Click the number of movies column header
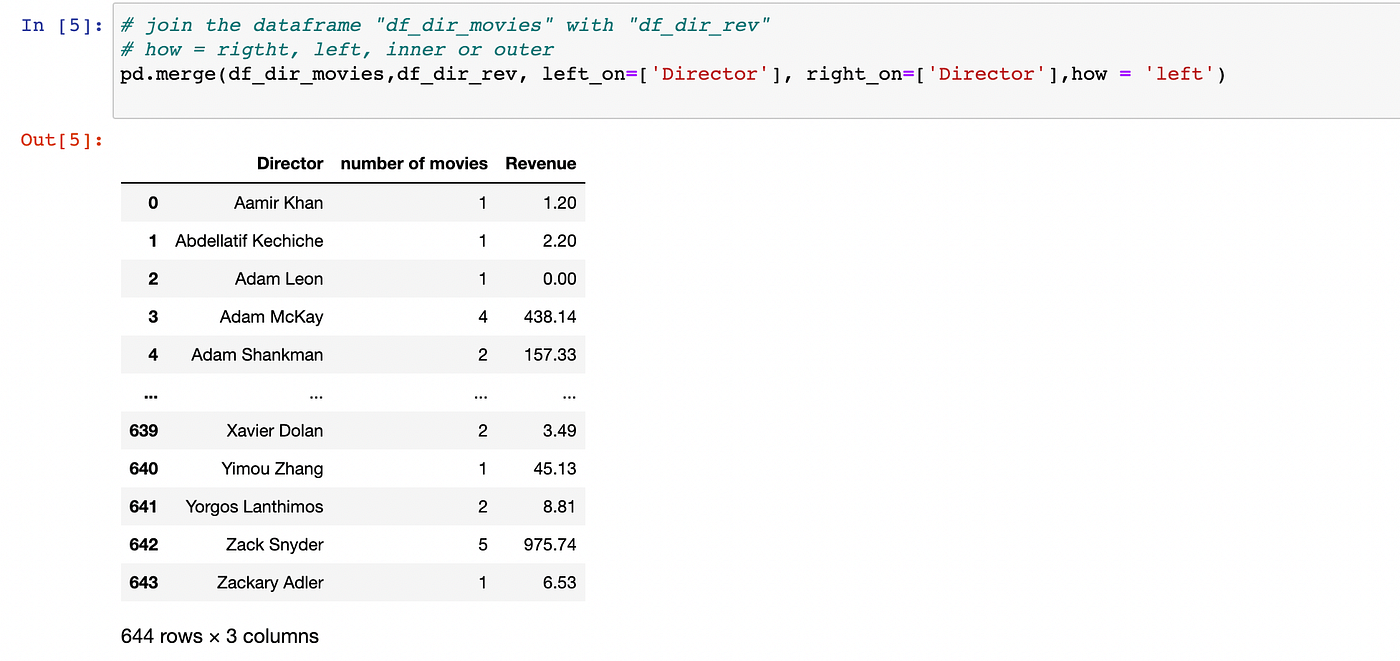 413,163
